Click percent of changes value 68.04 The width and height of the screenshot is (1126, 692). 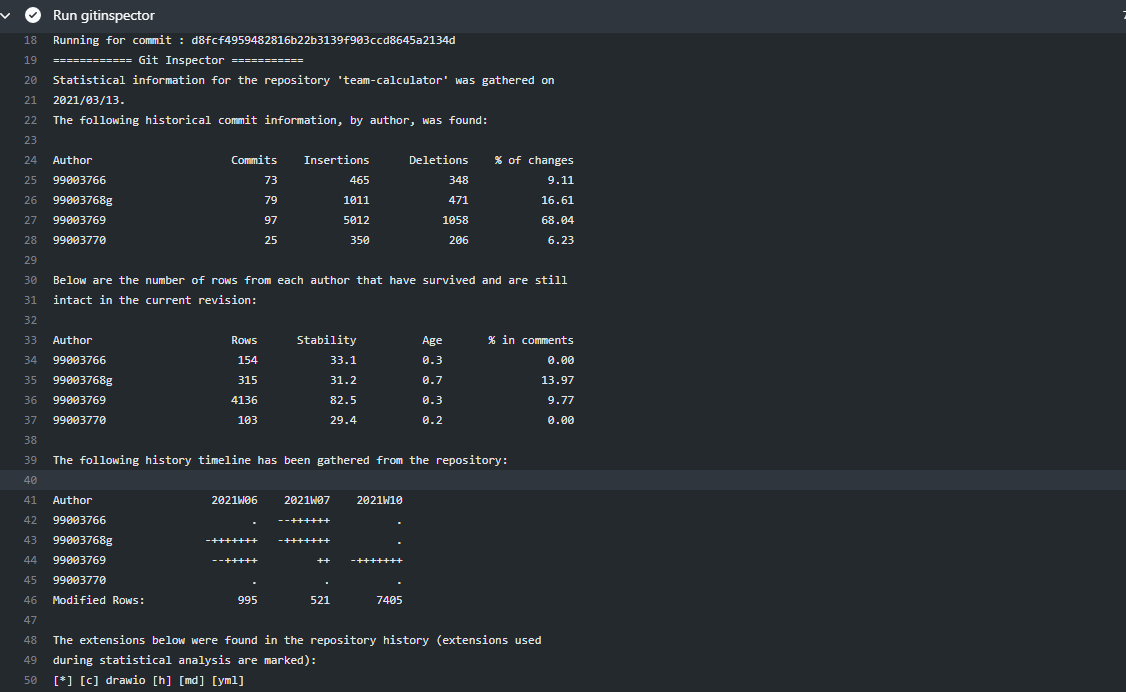point(557,220)
